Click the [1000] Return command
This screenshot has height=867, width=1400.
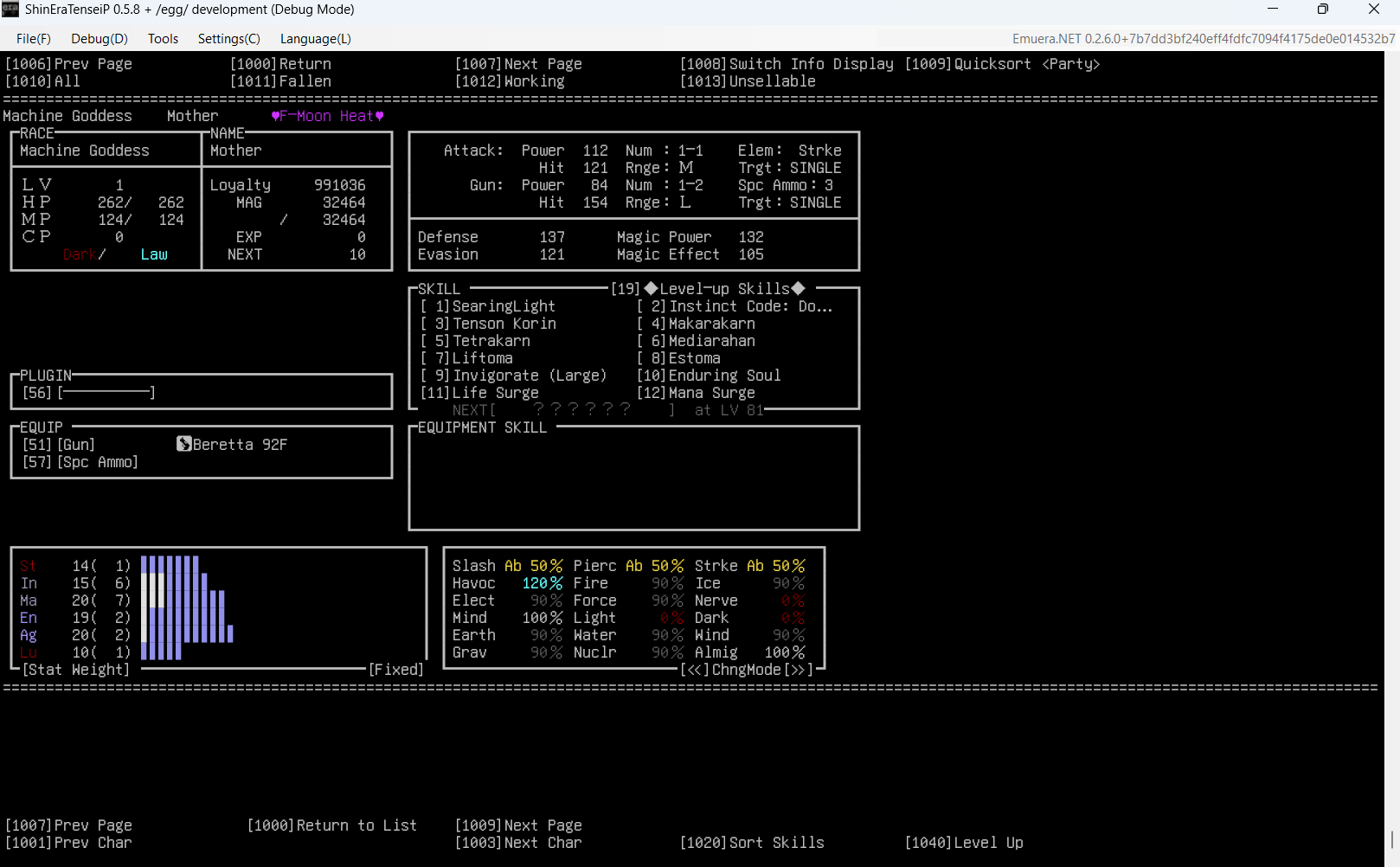coord(280,64)
